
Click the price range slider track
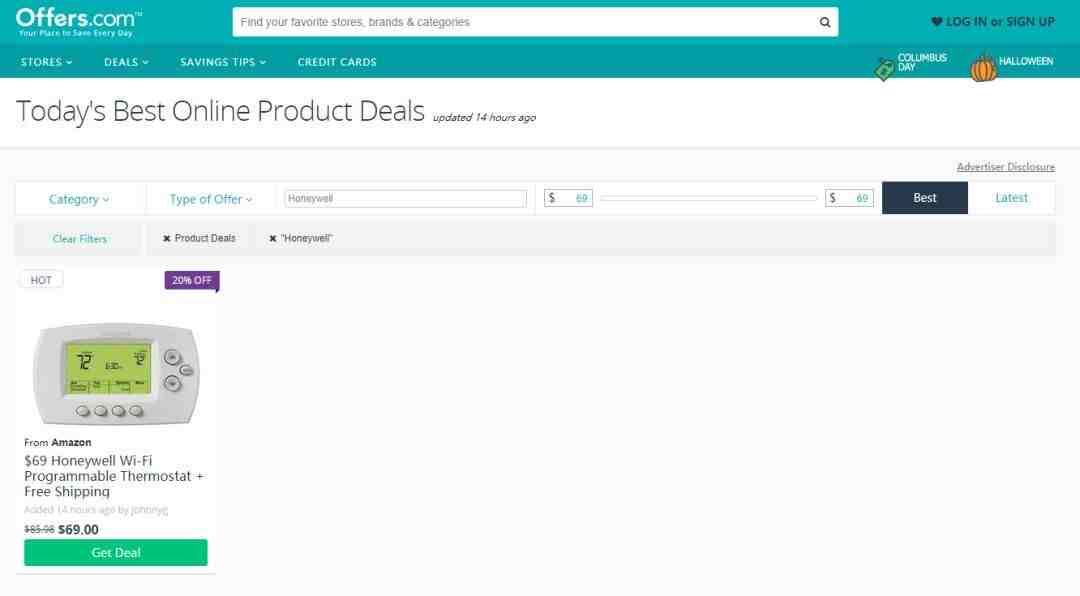708,198
